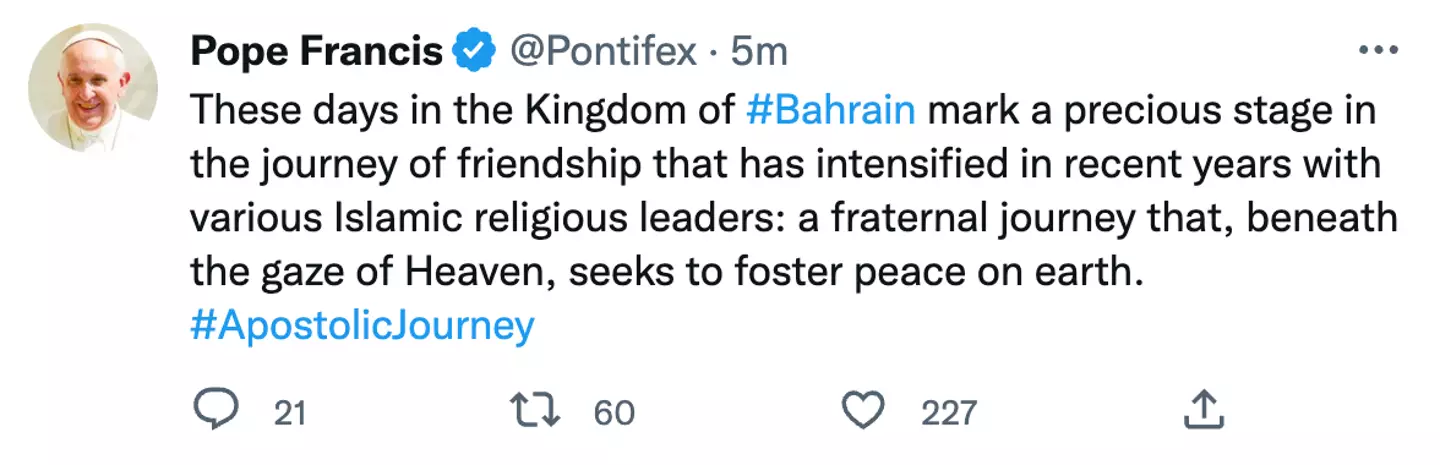Open the three-dot more options menu
The width and height of the screenshot is (1440, 465).
click(1379, 49)
